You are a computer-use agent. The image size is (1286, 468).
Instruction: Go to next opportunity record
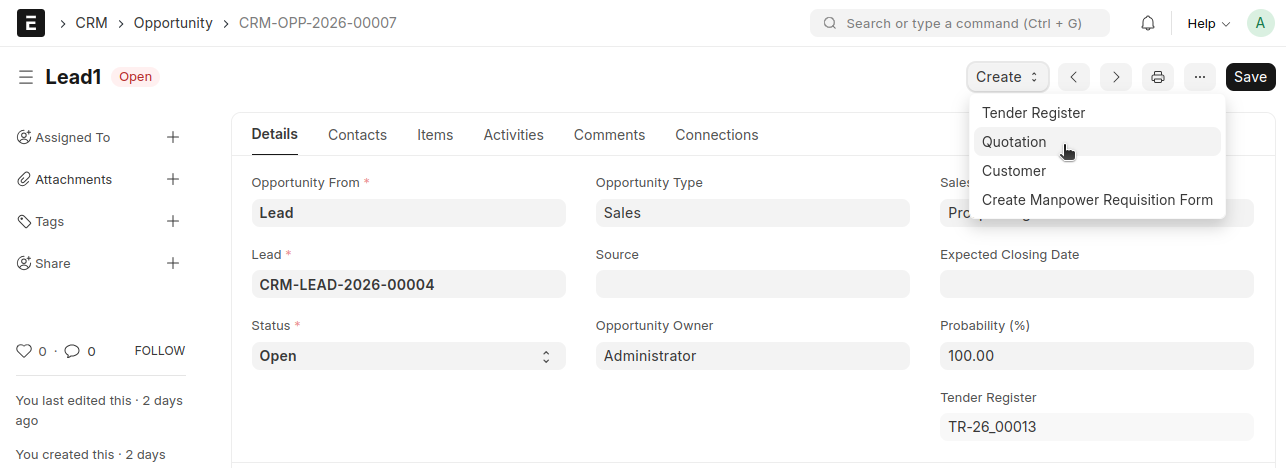[x=1116, y=77]
